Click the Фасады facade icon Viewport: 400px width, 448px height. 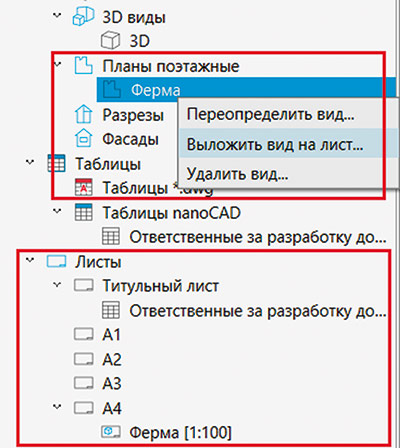pos(83,138)
